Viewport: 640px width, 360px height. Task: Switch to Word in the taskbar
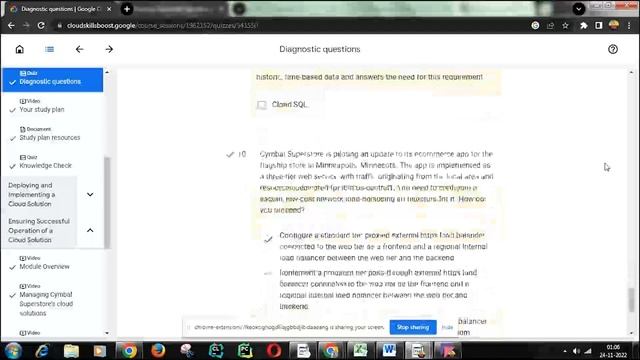click(x=389, y=351)
